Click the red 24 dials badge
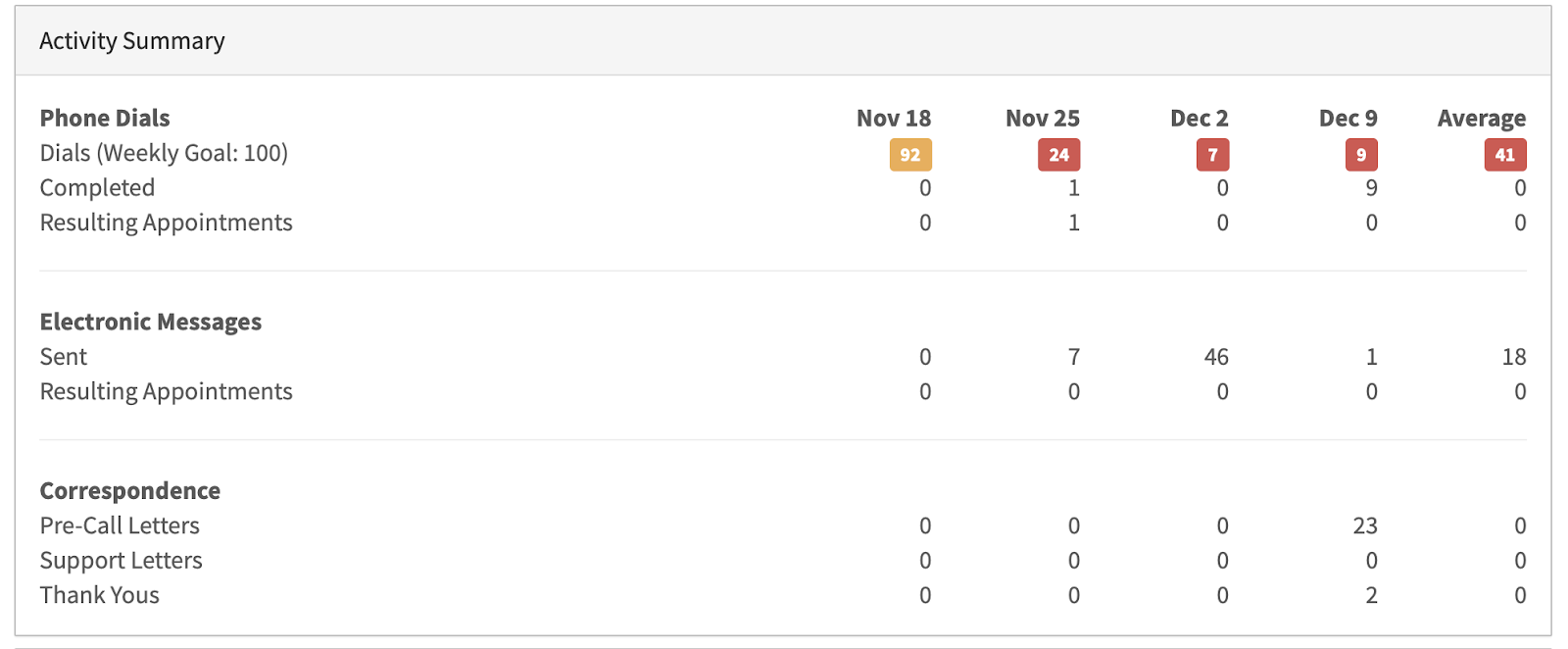This screenshot has height=649, width=1568. [x=1059, y=155]
